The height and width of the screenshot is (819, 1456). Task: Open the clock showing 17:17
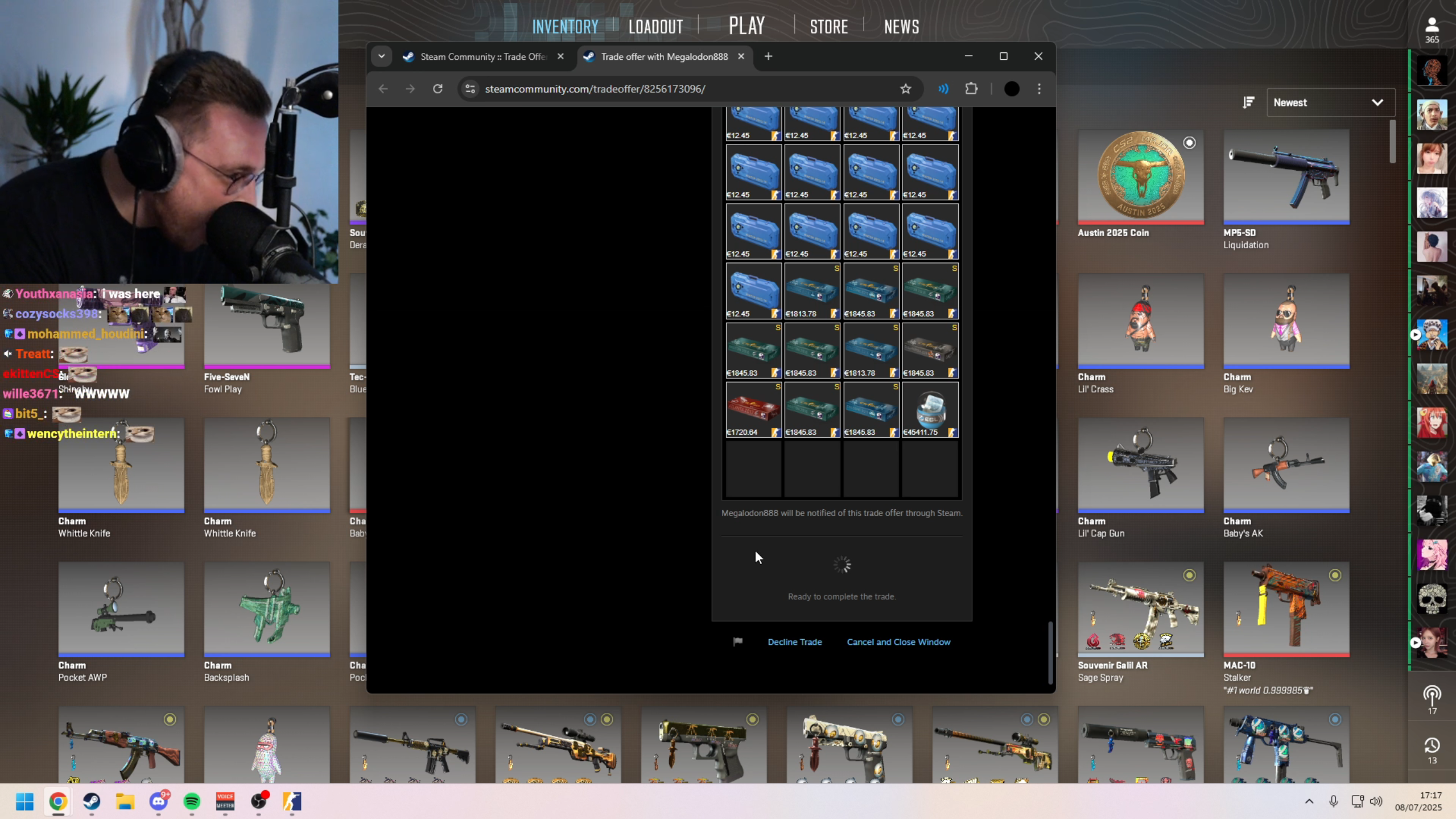click(x=1418, y=801)
